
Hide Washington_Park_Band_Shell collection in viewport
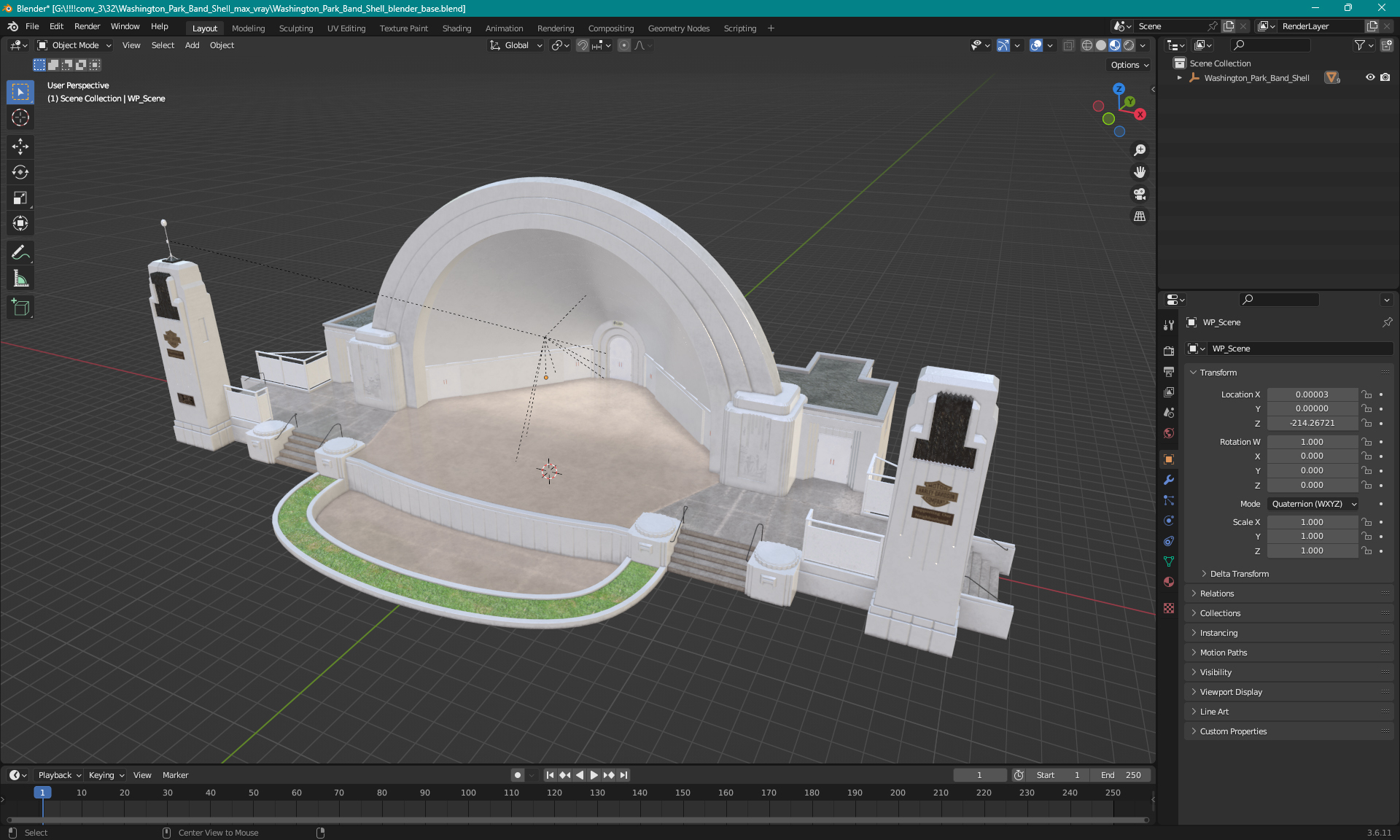pos(1370,77)
